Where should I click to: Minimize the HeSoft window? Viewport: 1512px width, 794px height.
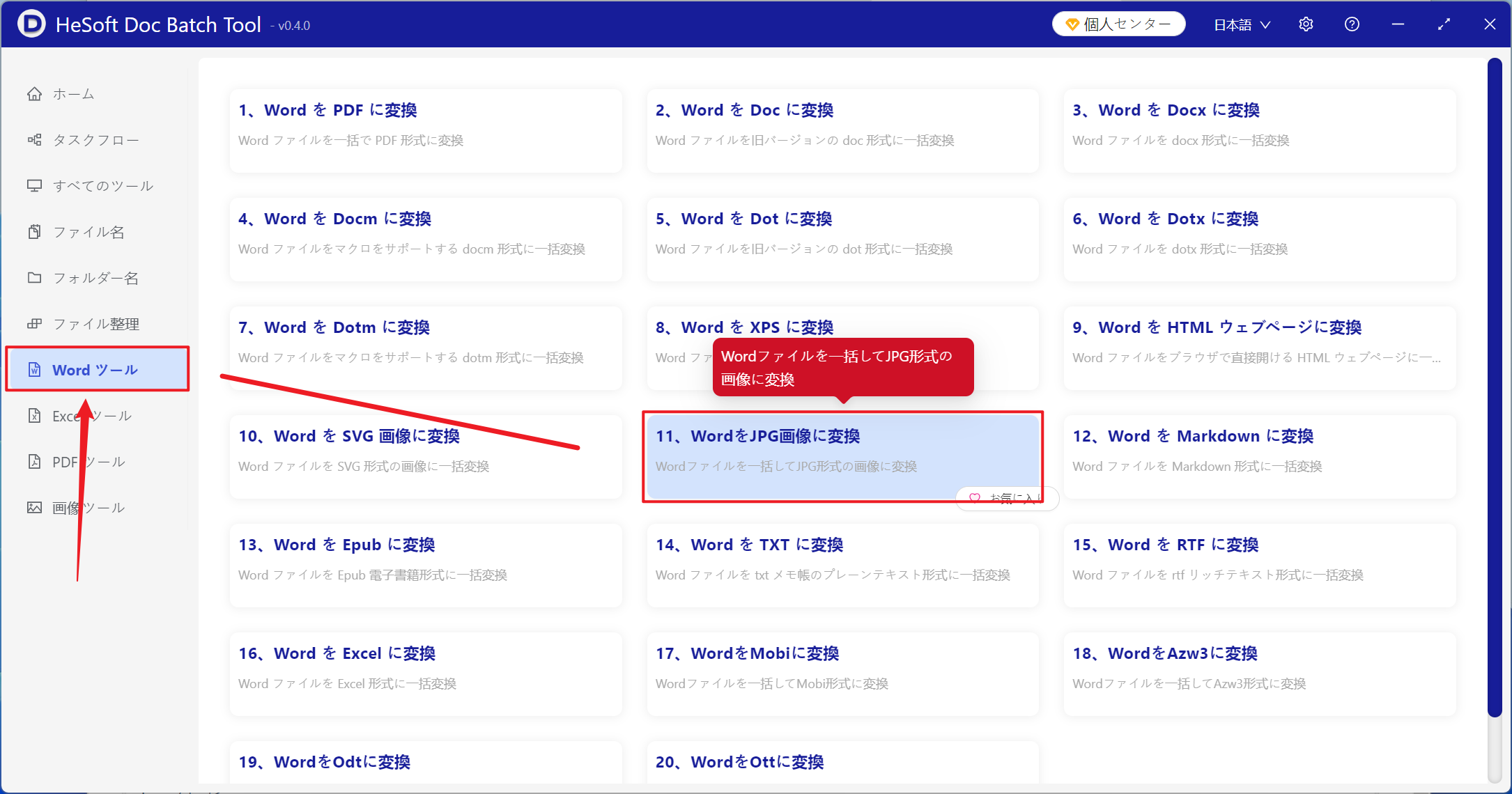(1398, 24)
